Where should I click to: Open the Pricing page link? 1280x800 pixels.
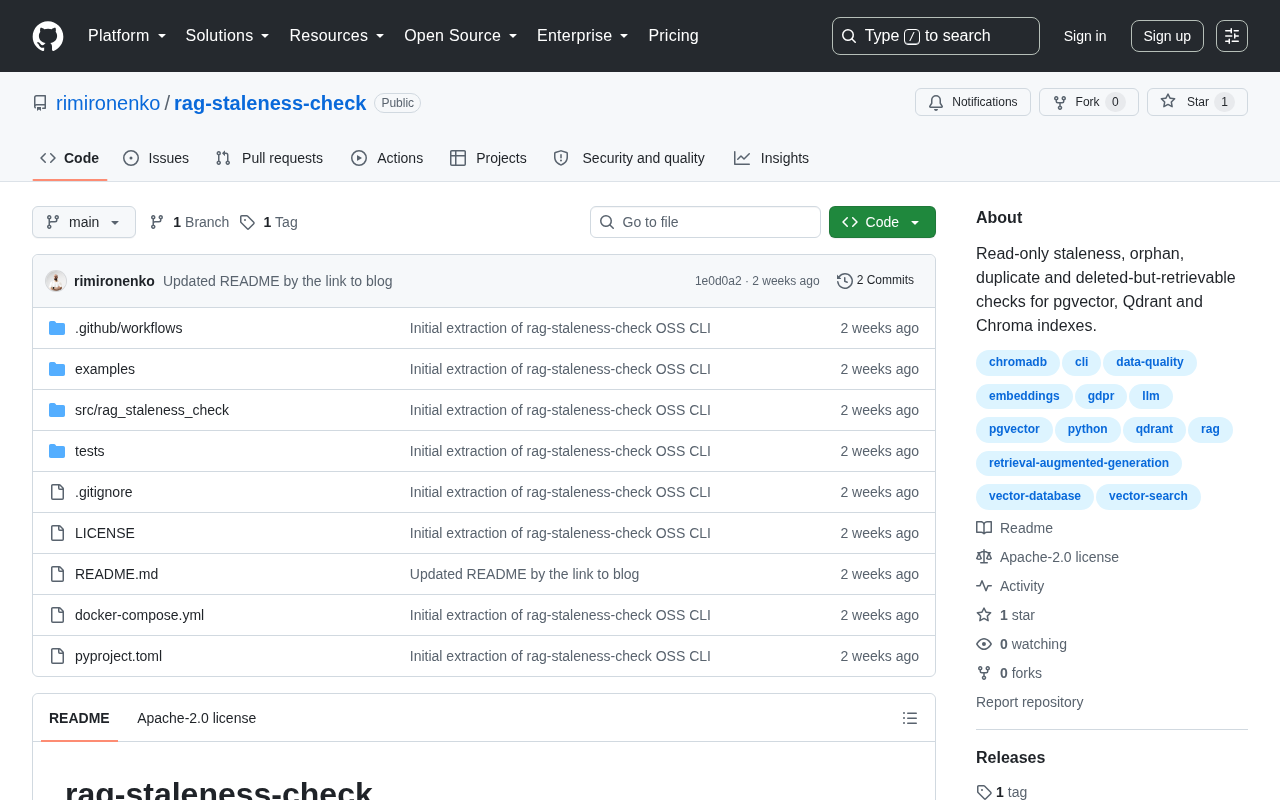click(x=673, y=36)
